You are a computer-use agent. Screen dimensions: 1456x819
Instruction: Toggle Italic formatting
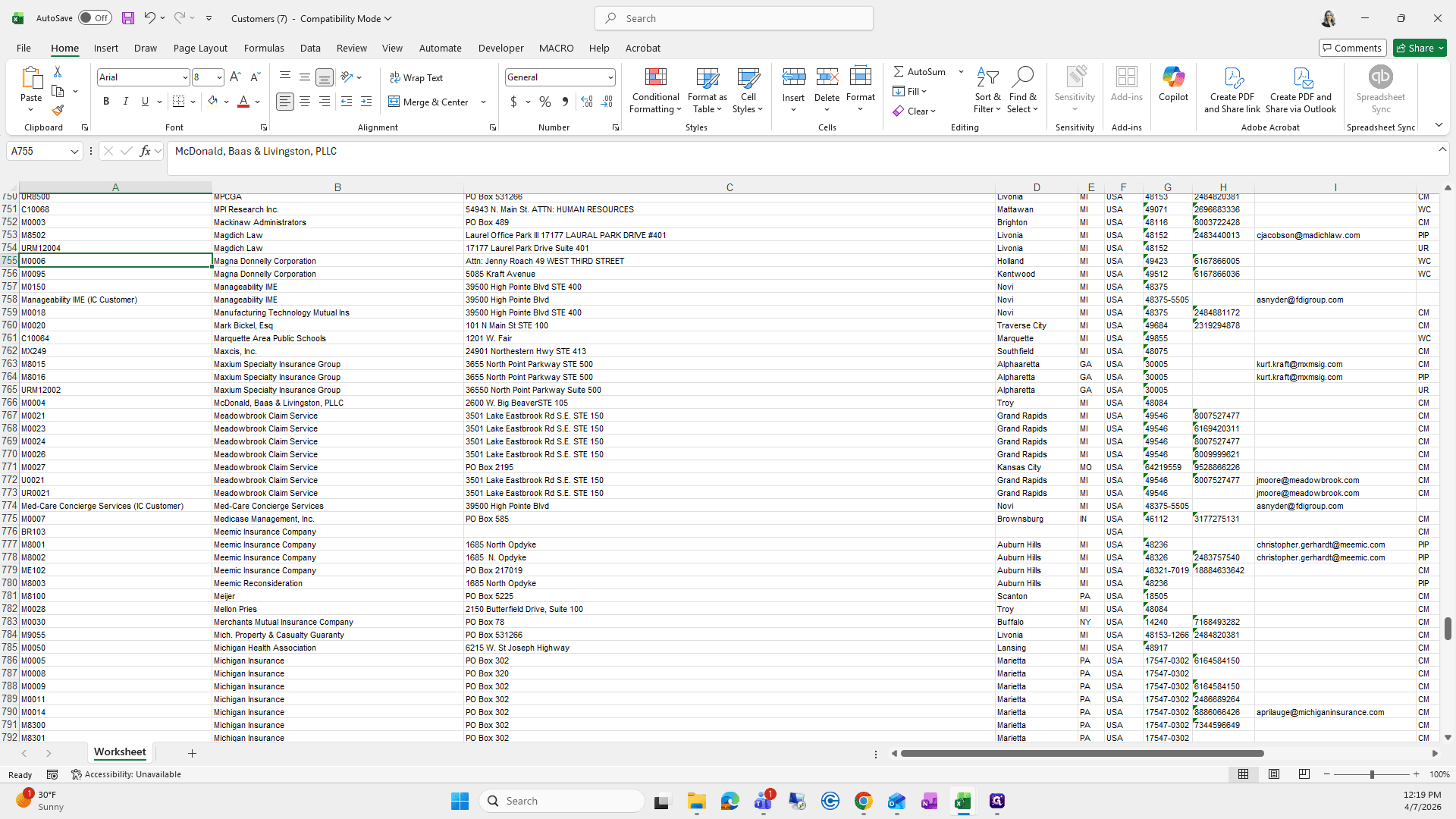(x=126, y=102)
